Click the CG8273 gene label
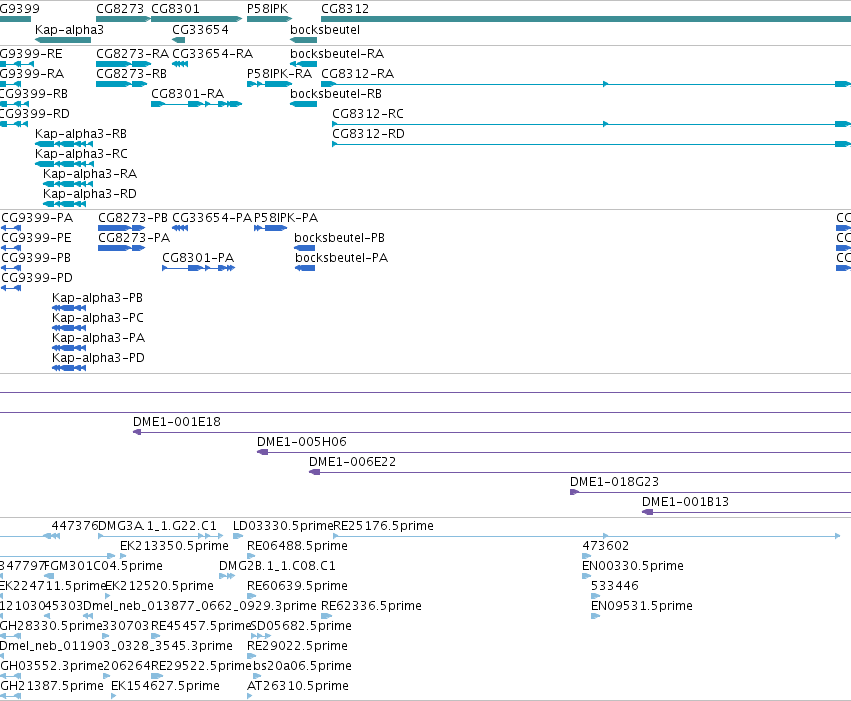The width and height of the screenshot is (851, 701). coord(120,9)
